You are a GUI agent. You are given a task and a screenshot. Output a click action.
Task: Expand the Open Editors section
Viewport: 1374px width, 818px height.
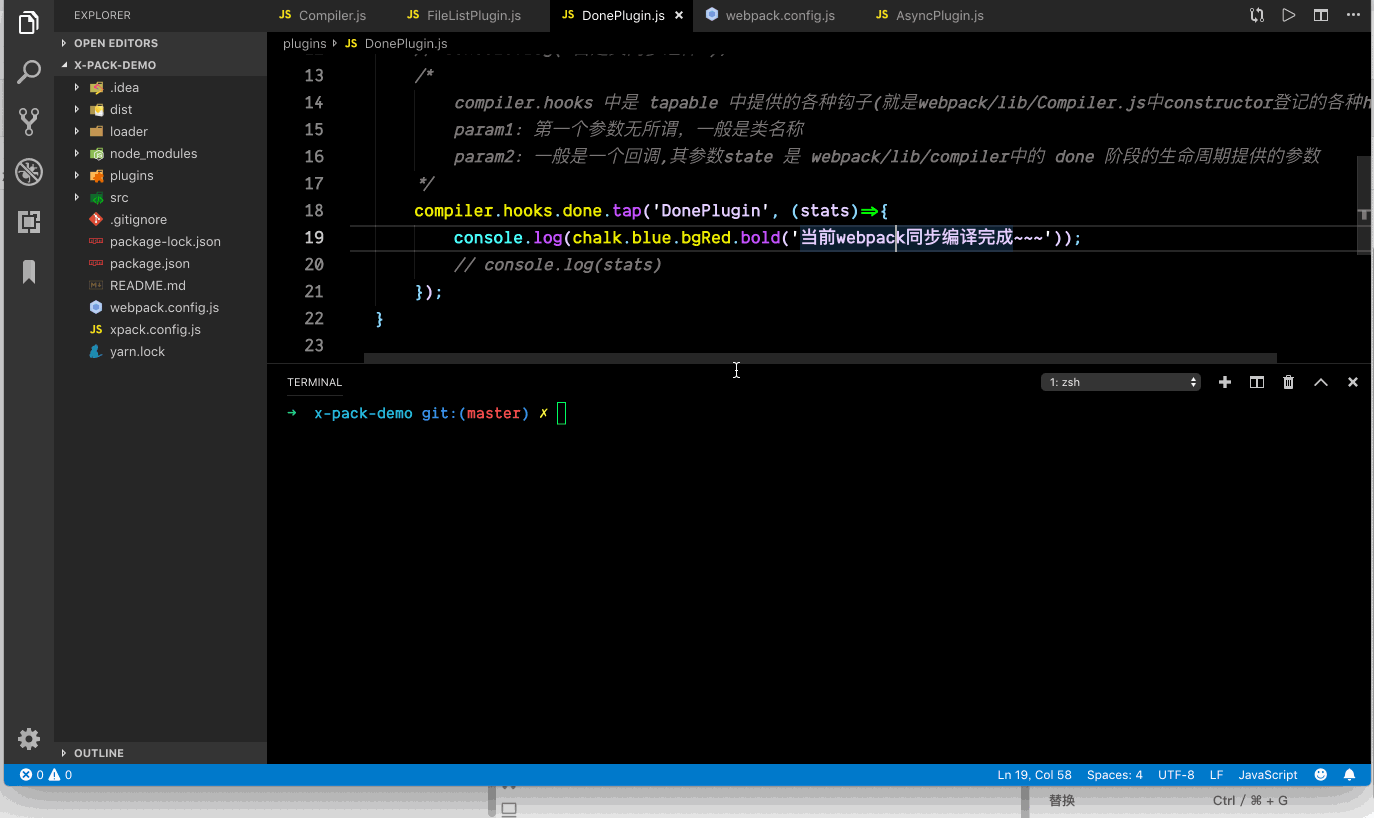[160, 43]
